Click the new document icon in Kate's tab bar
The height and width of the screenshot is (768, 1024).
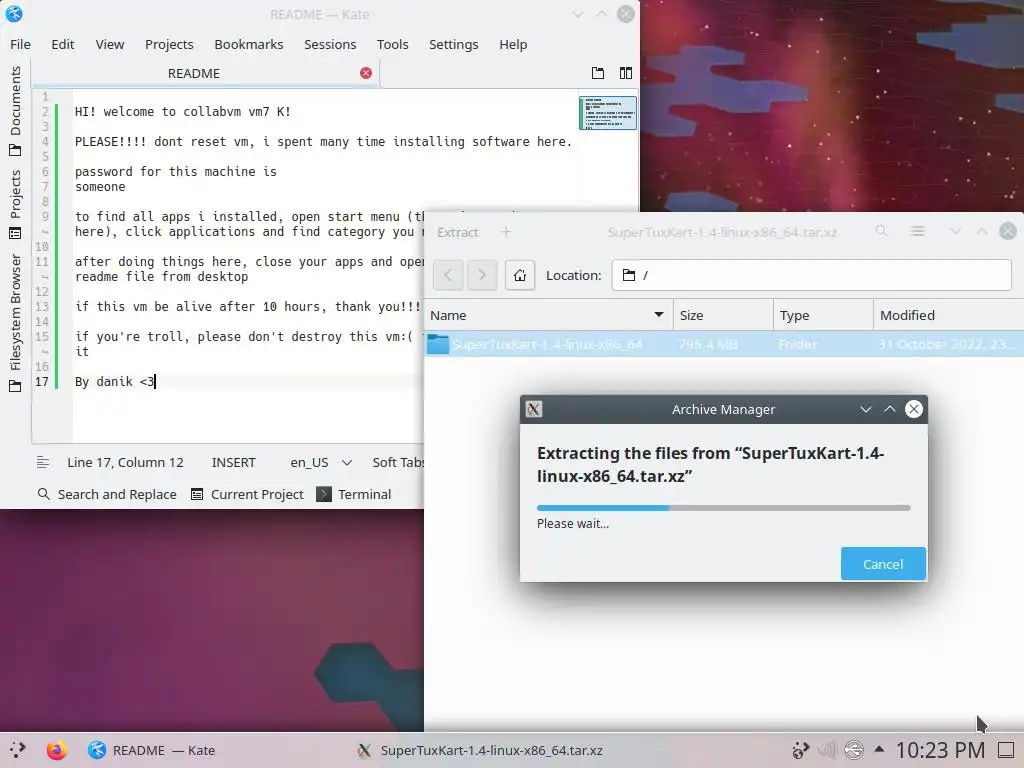(598, 73)
